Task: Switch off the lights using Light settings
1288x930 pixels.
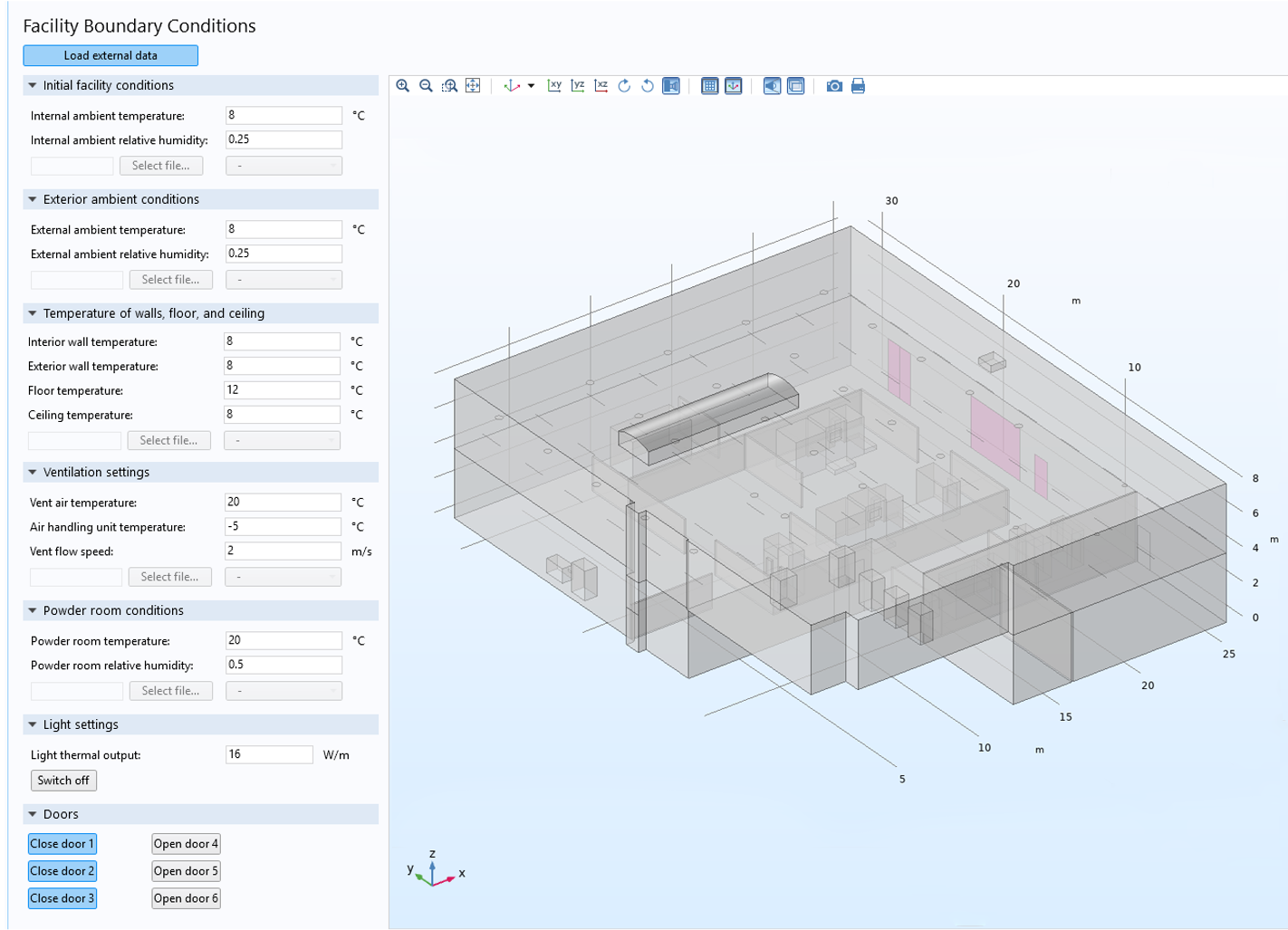Action: click(63, 780)
